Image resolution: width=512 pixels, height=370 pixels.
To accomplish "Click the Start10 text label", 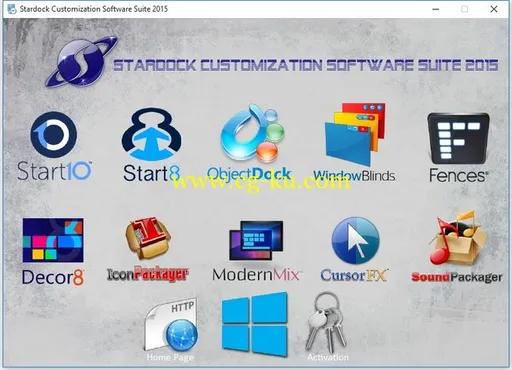I will (x=54, y=171).
